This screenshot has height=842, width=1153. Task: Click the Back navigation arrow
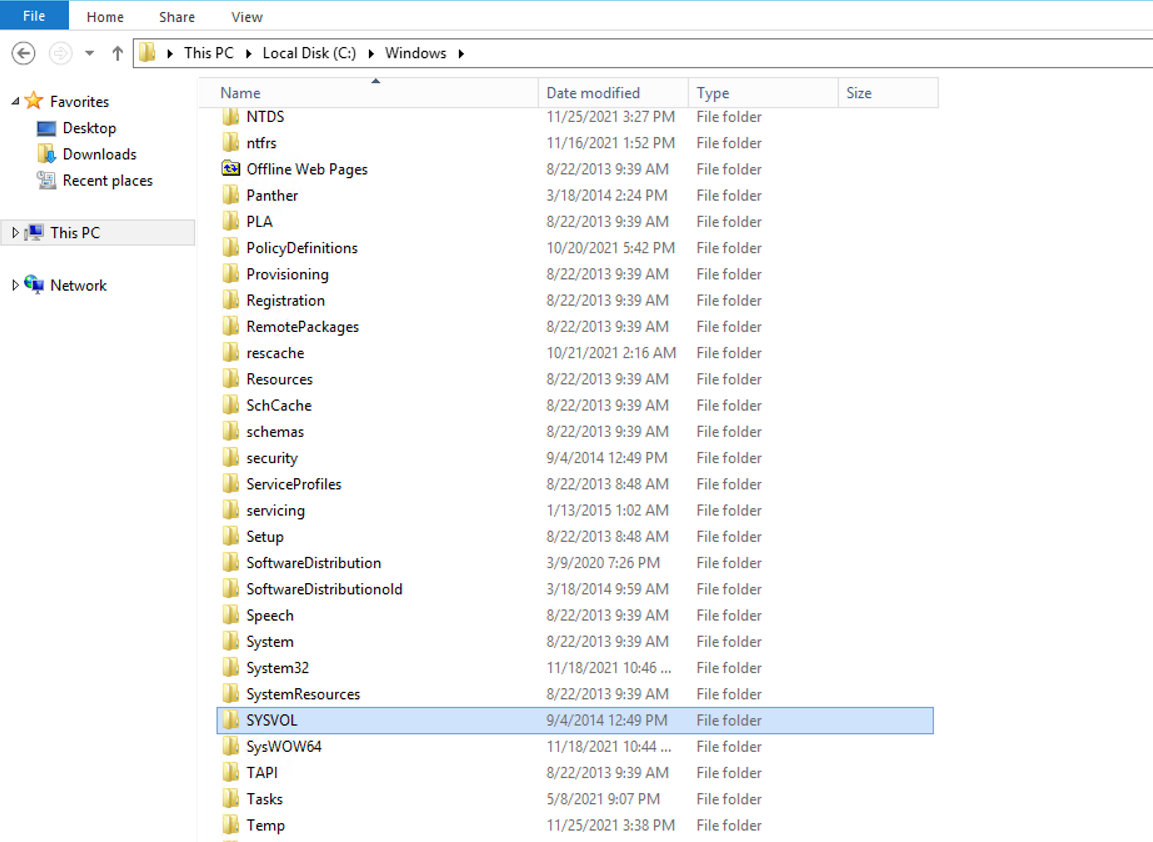pyautogui.click(x=24, y=53)
